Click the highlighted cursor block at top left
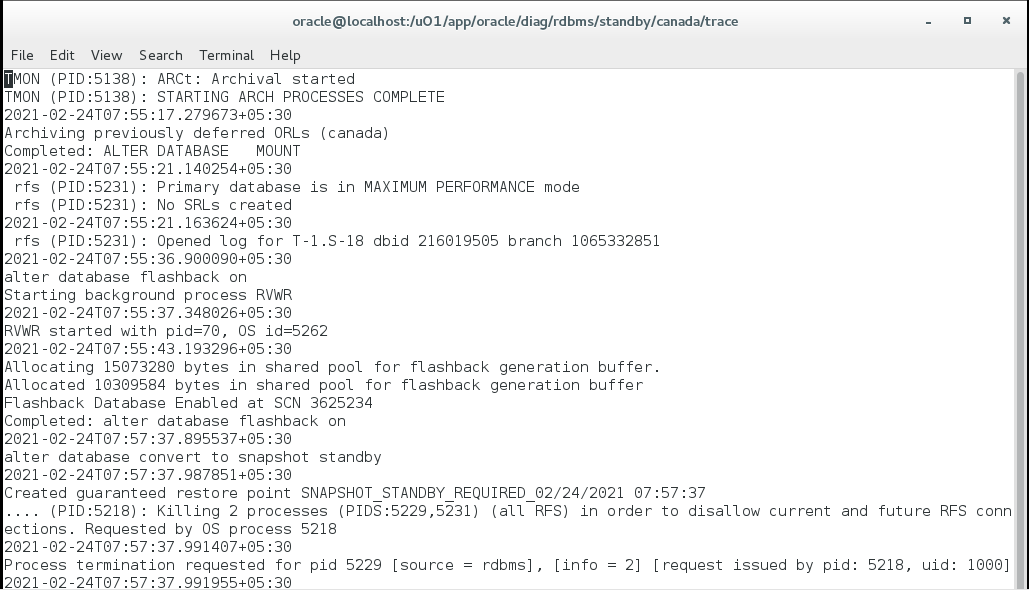This screenshot has width=1029, height=591. pos(6,78)
